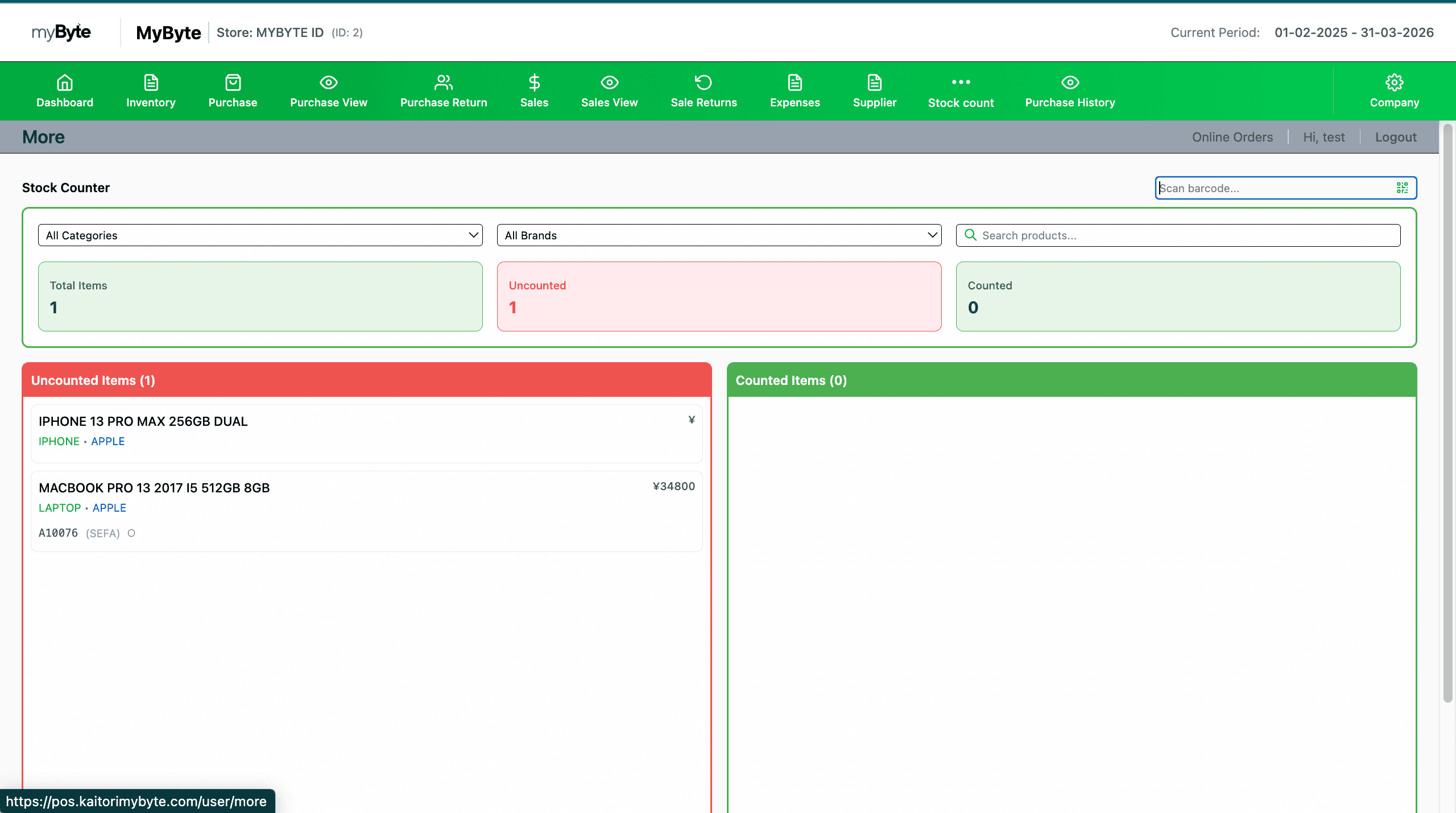
Task: Click the Logout link
Action: [1396, 137]
